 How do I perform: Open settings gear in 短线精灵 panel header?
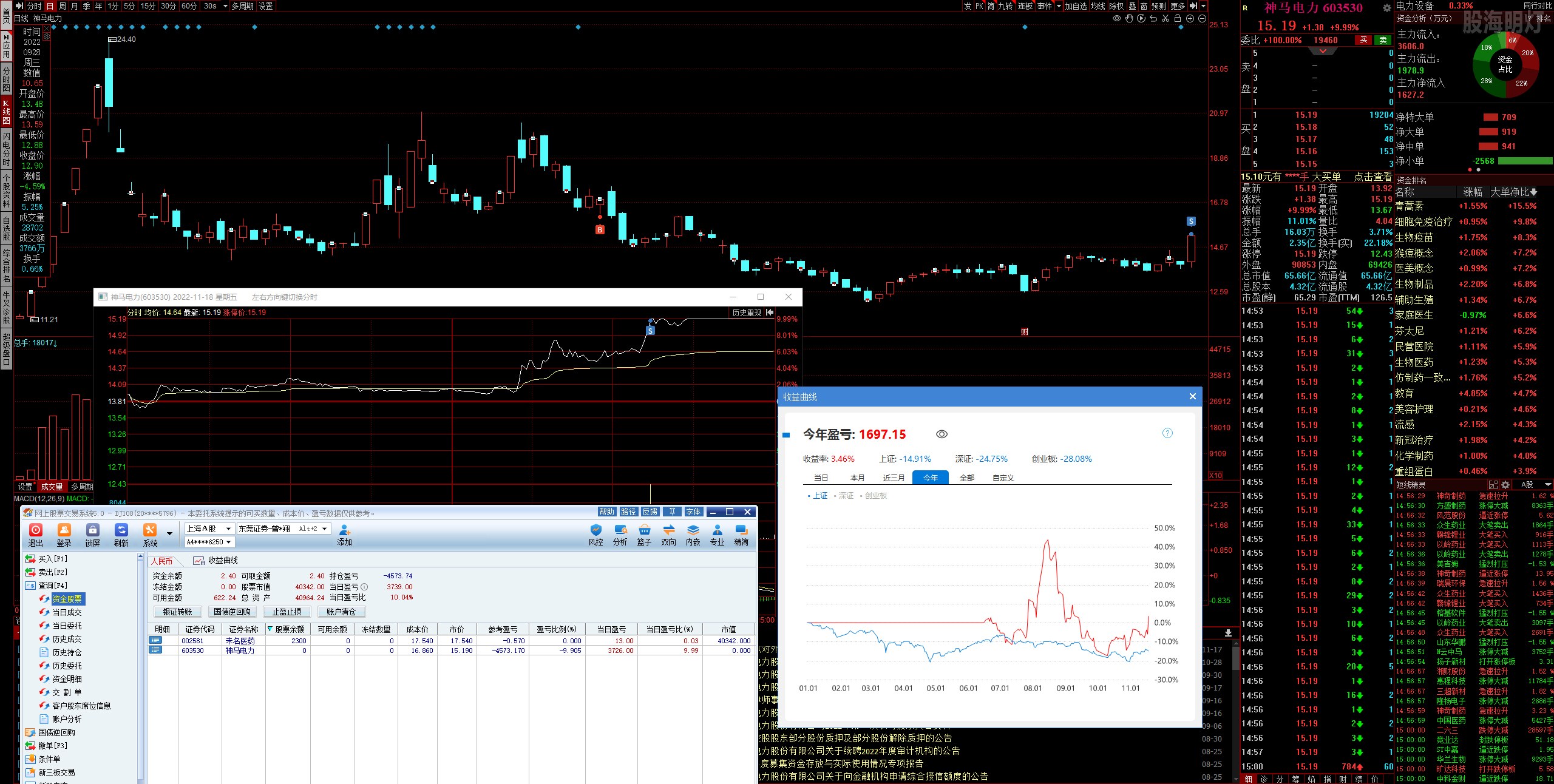pos(1505,485)
